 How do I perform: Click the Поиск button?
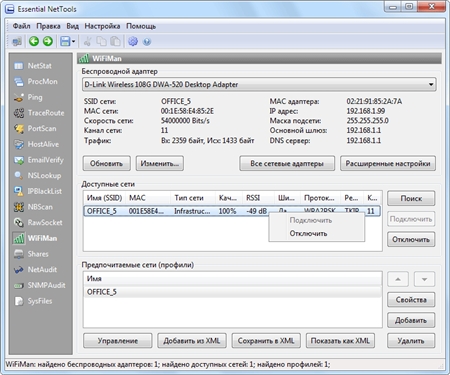point(411,198)
